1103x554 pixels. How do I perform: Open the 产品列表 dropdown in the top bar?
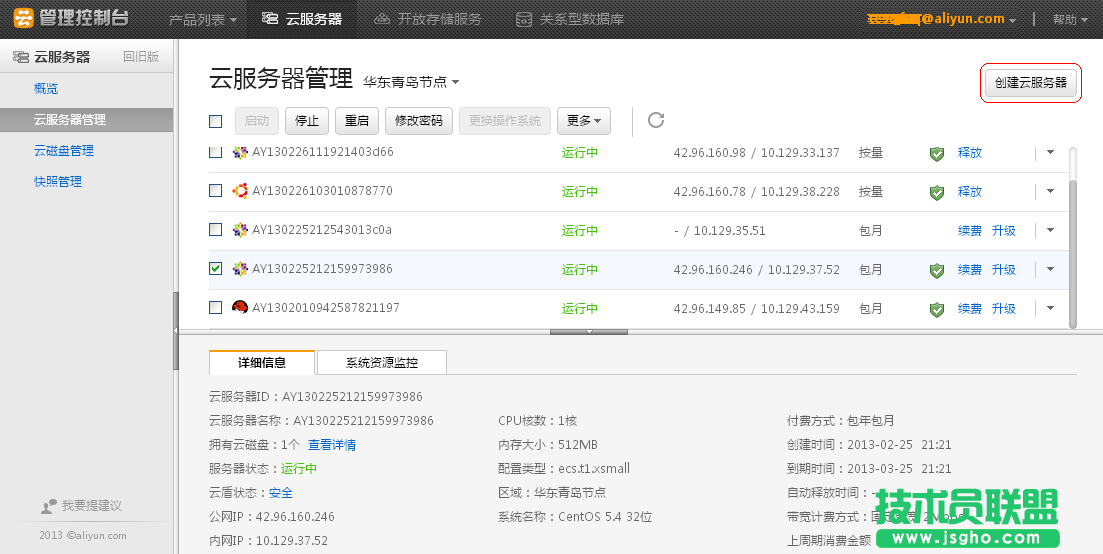(x=203, y=19)
